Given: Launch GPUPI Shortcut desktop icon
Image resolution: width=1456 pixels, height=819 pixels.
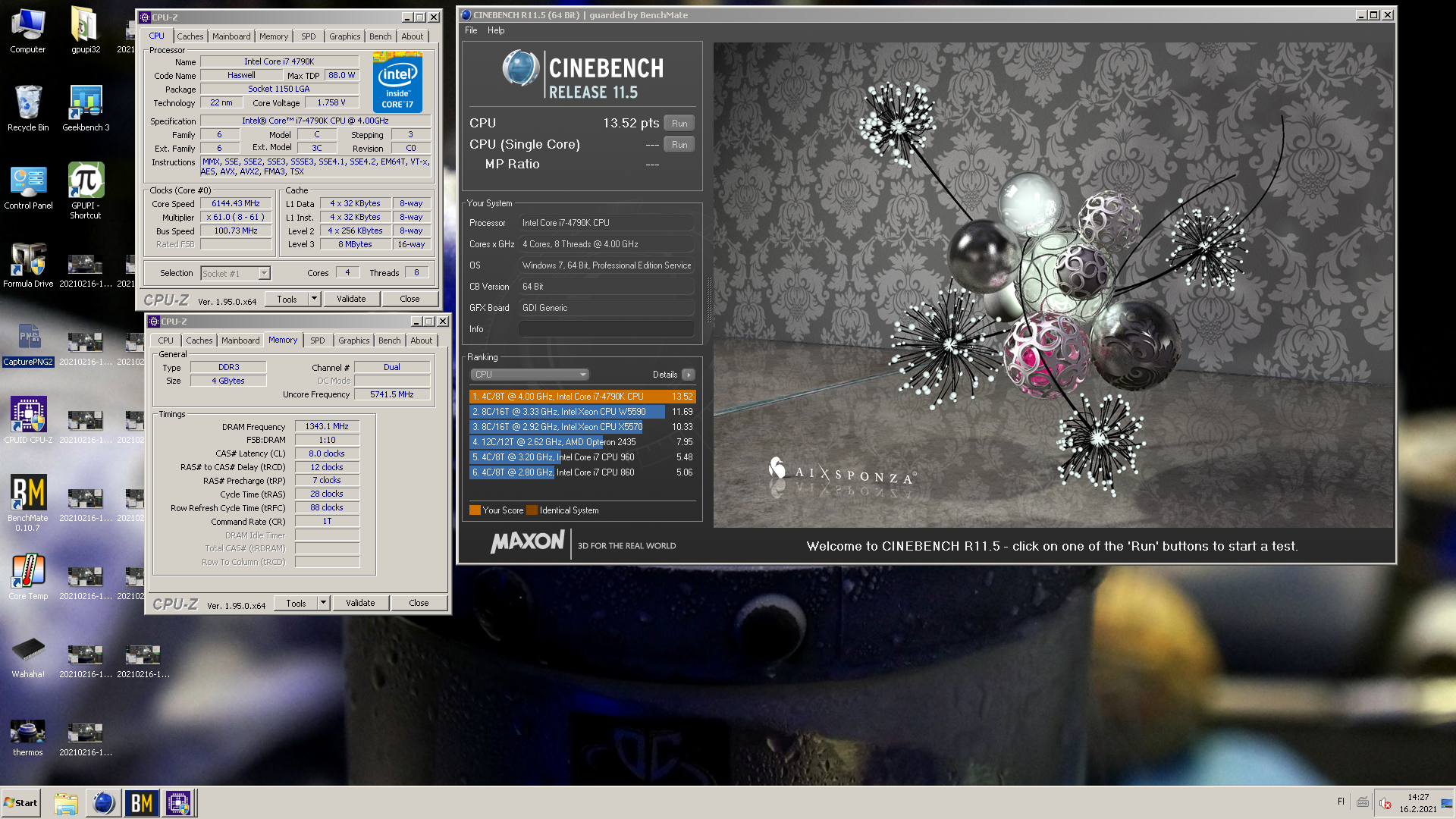Looking at the screenshot, I should pos(86,191).
